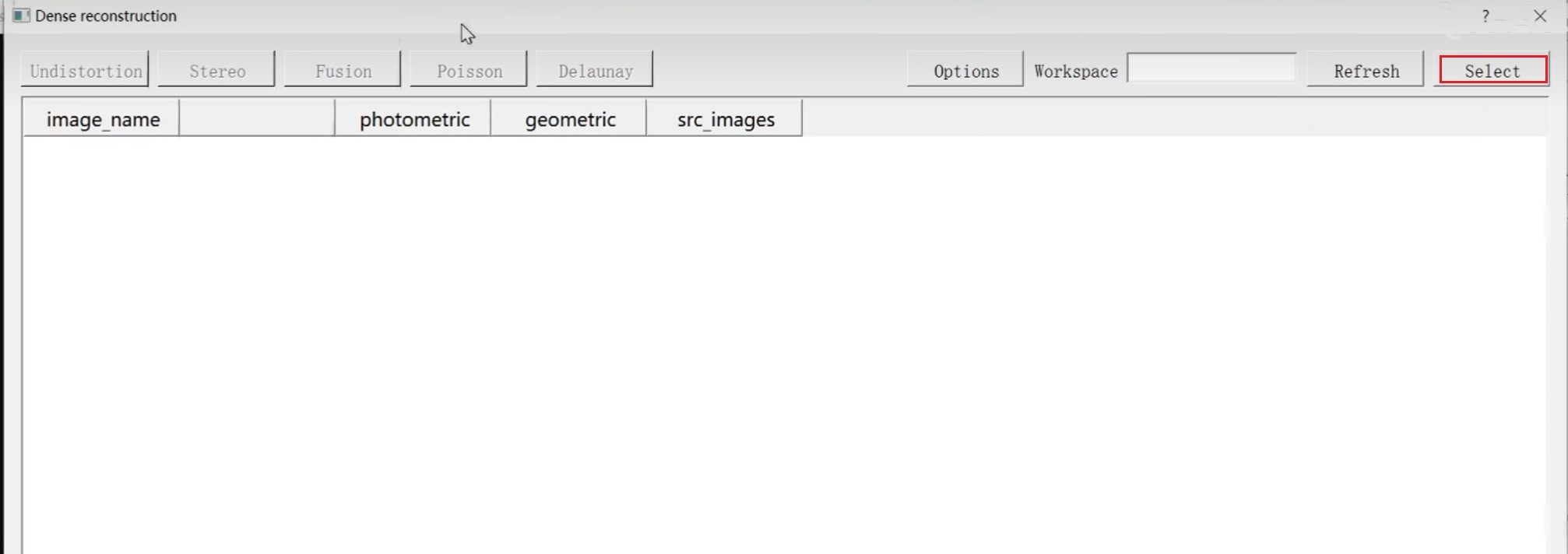Start the Stereo step

(x=216, y=70)
